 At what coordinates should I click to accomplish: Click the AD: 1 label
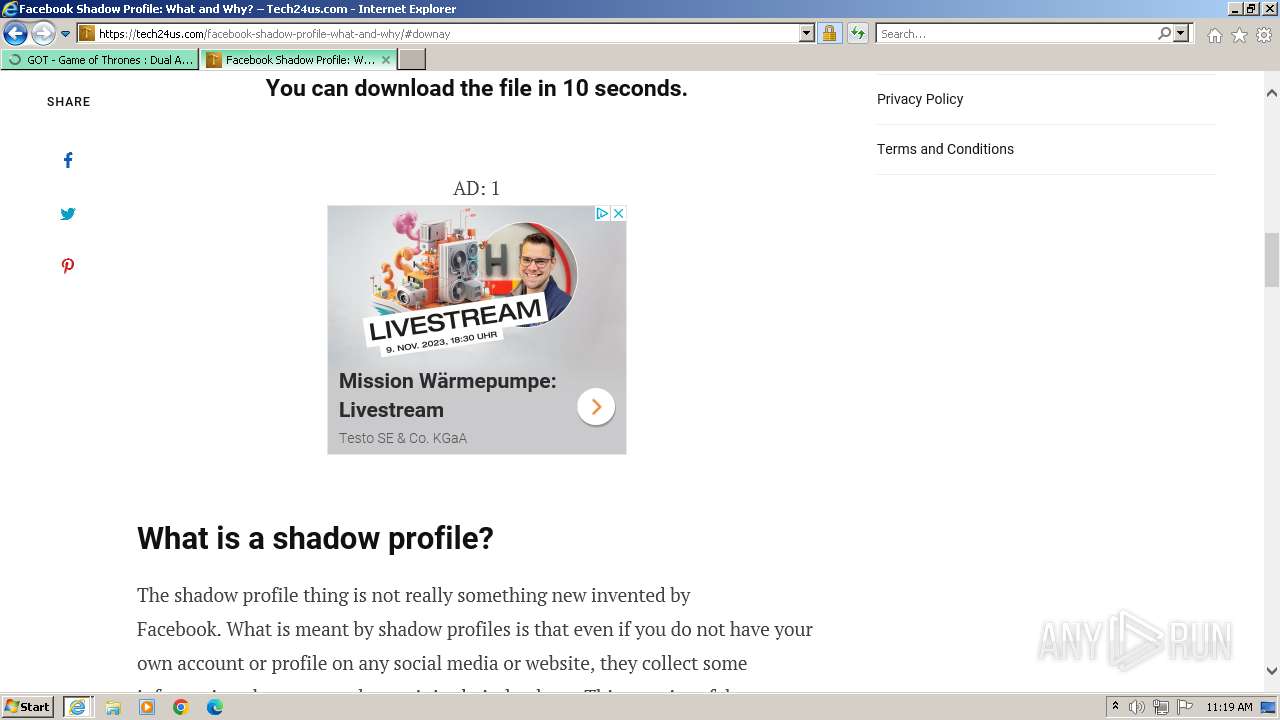(476, 188)
